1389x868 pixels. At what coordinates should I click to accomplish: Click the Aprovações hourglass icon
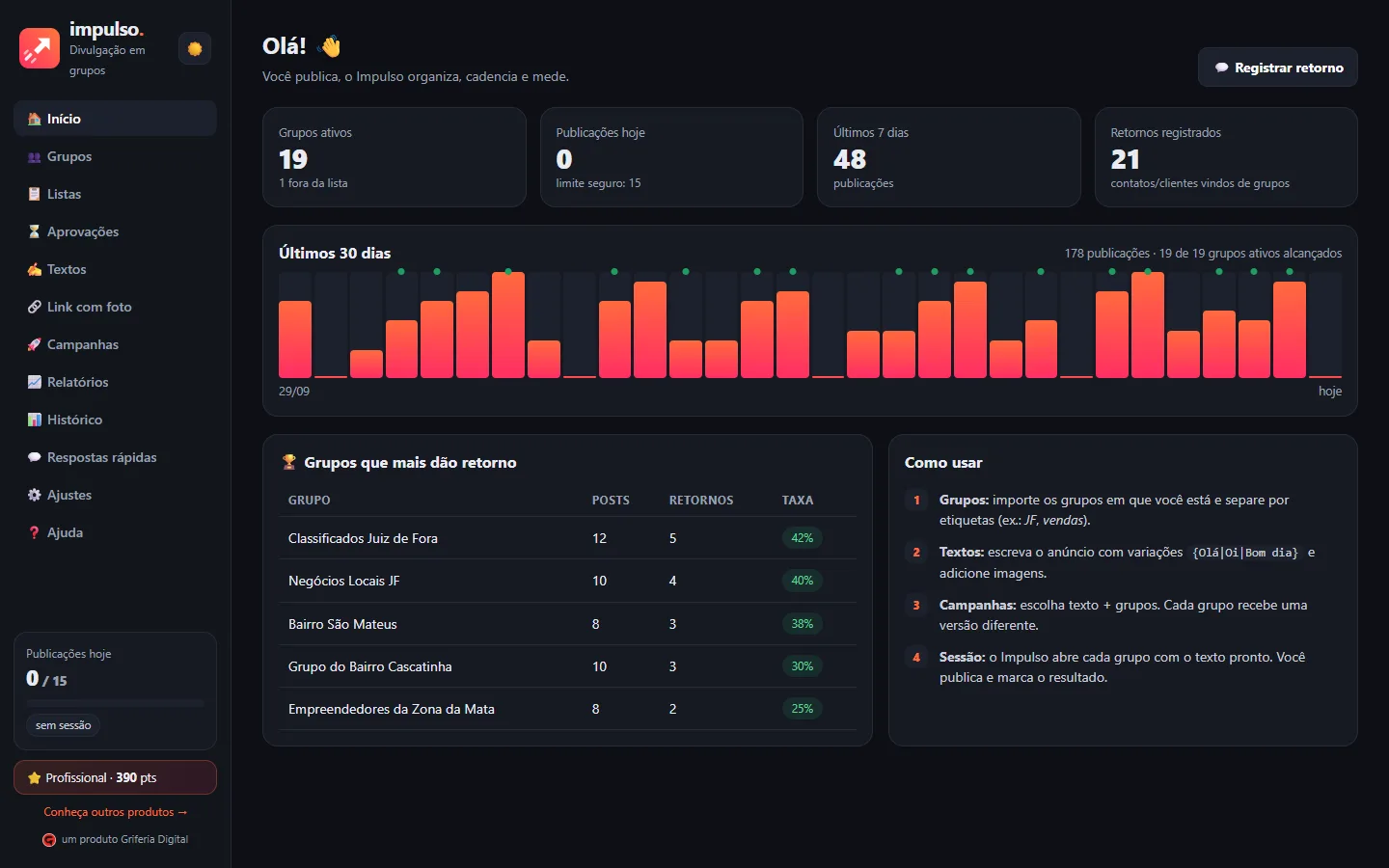pos(35,231)
